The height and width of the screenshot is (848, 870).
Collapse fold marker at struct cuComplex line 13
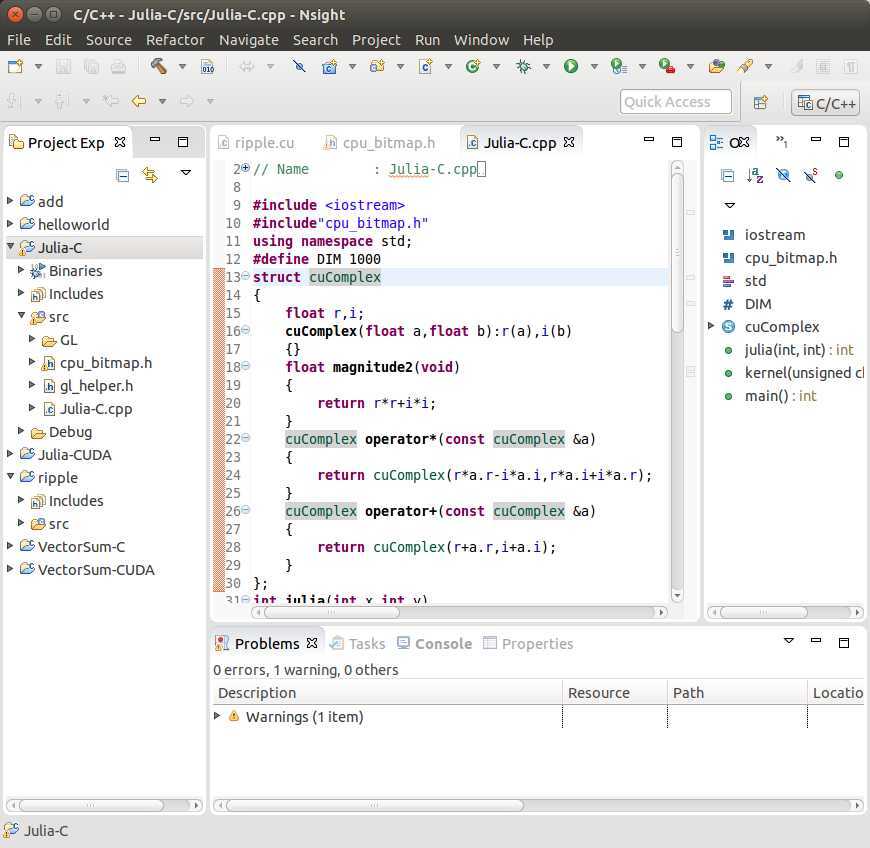coord(245,276)
